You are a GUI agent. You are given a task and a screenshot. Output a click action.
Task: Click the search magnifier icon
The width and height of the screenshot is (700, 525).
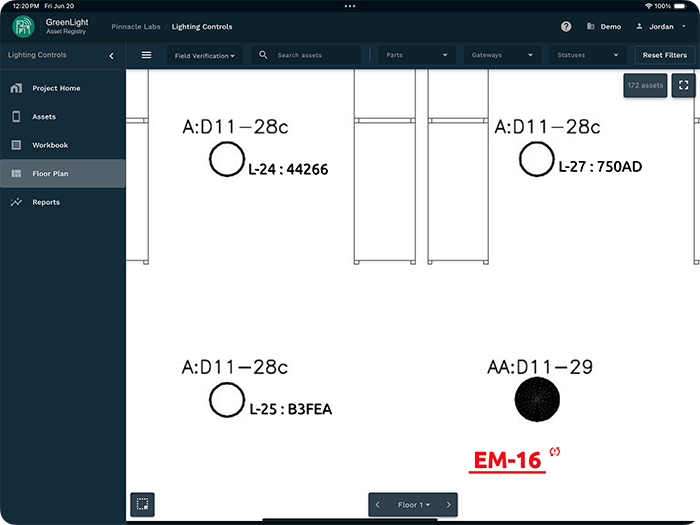(263, 55)
